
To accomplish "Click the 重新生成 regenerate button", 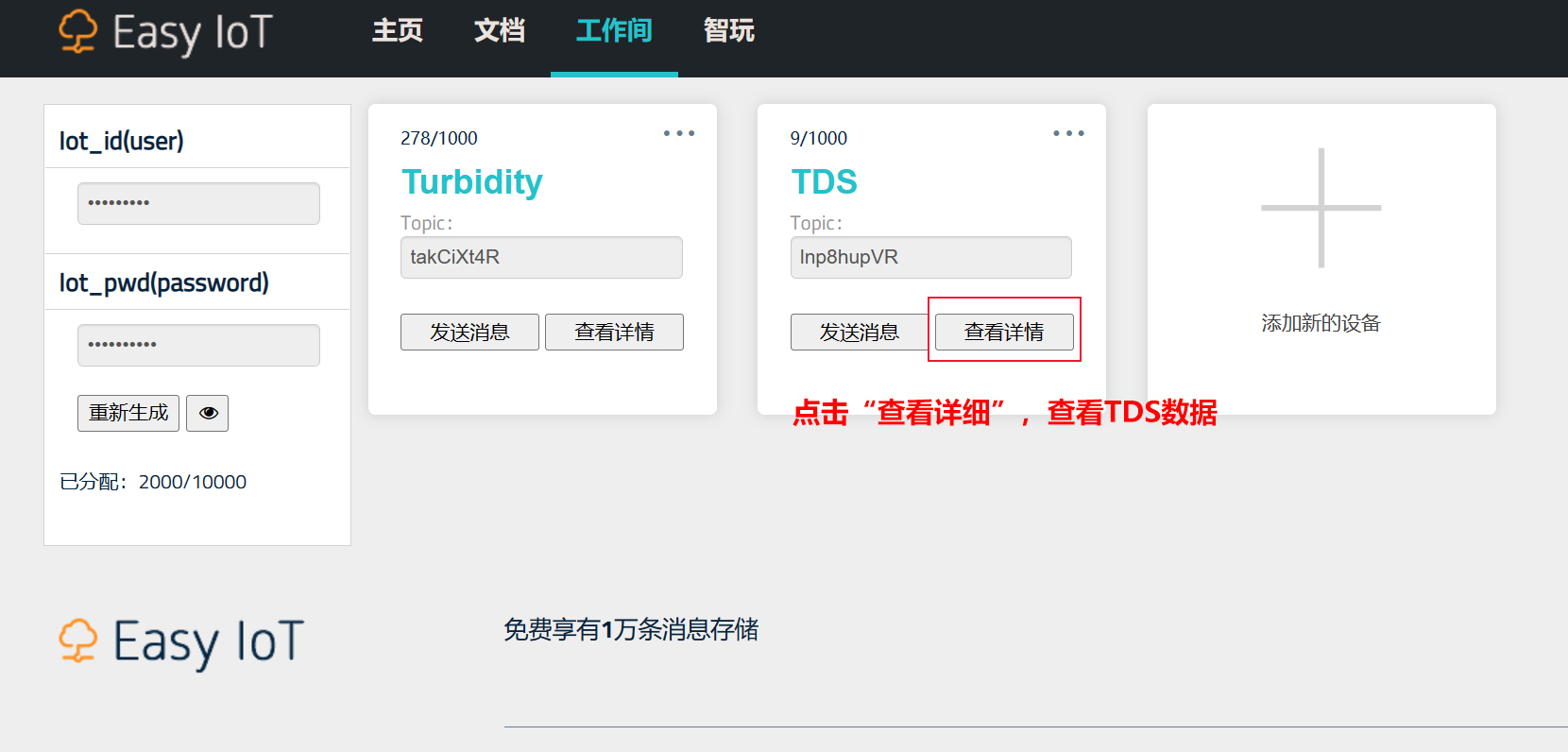I will tap(128, 413).
